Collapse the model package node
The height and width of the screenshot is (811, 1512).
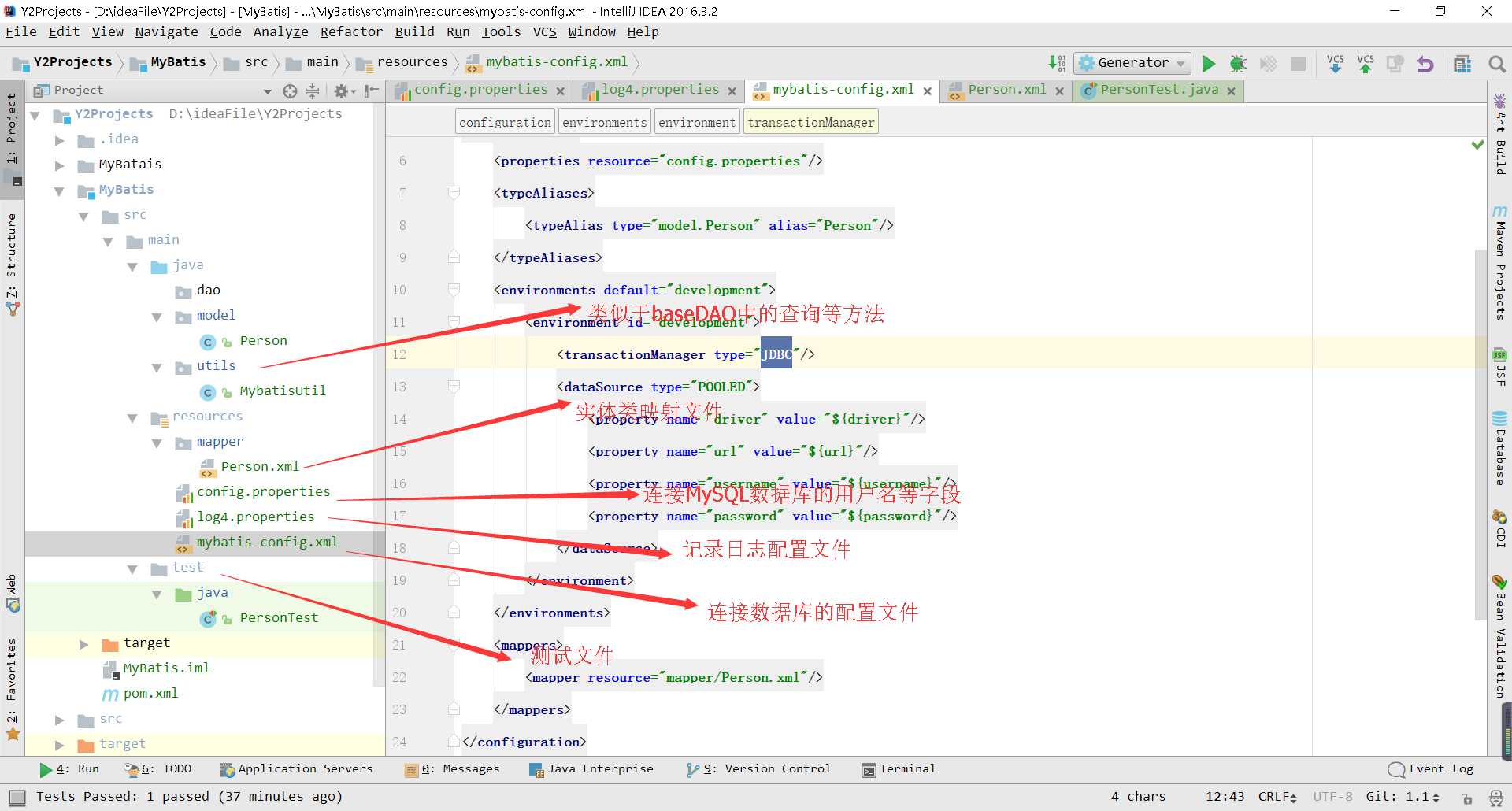[x=157, y=317]
